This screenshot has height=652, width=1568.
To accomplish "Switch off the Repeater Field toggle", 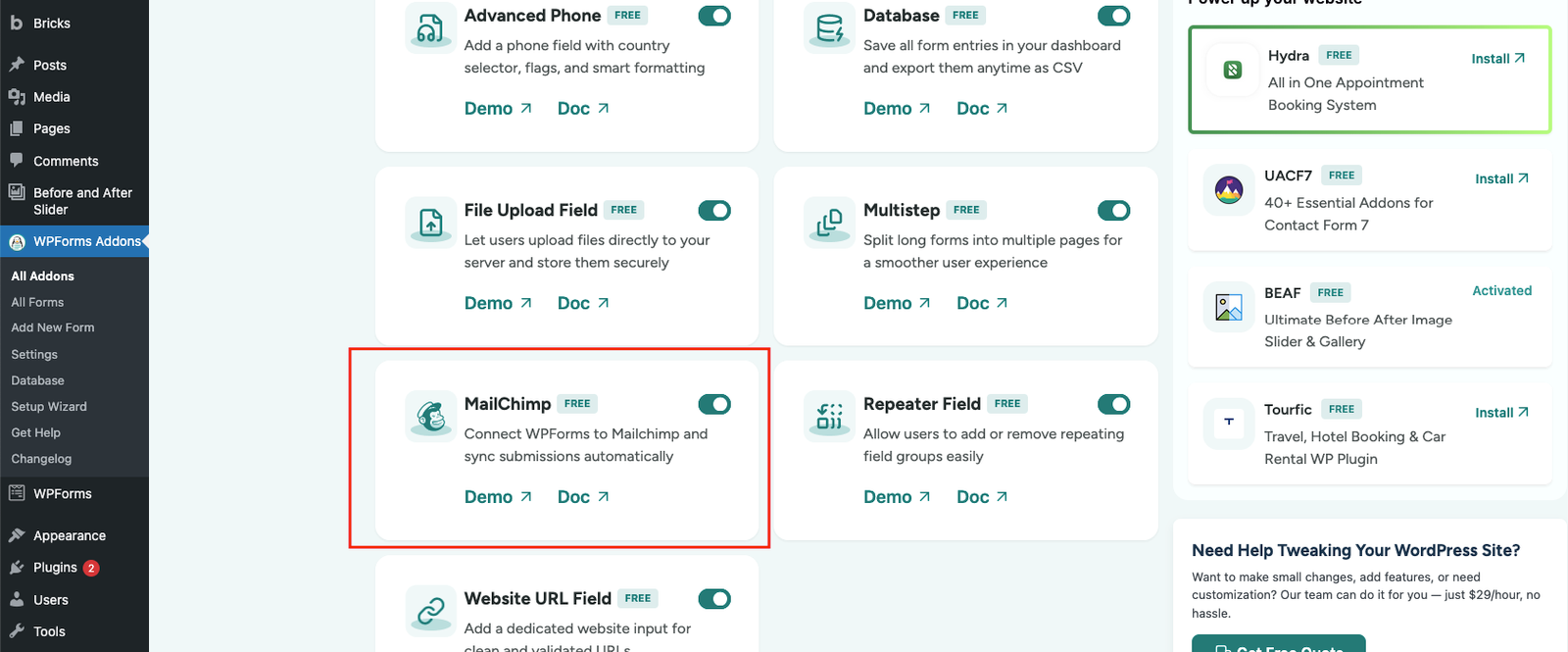I will pyautogui.click(x=1113, y=404).
